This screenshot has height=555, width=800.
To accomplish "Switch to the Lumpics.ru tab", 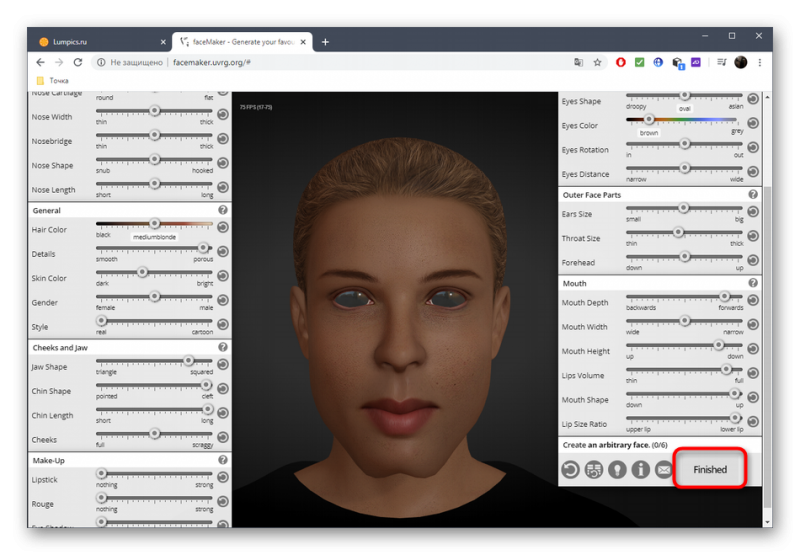I will point(101,42).
